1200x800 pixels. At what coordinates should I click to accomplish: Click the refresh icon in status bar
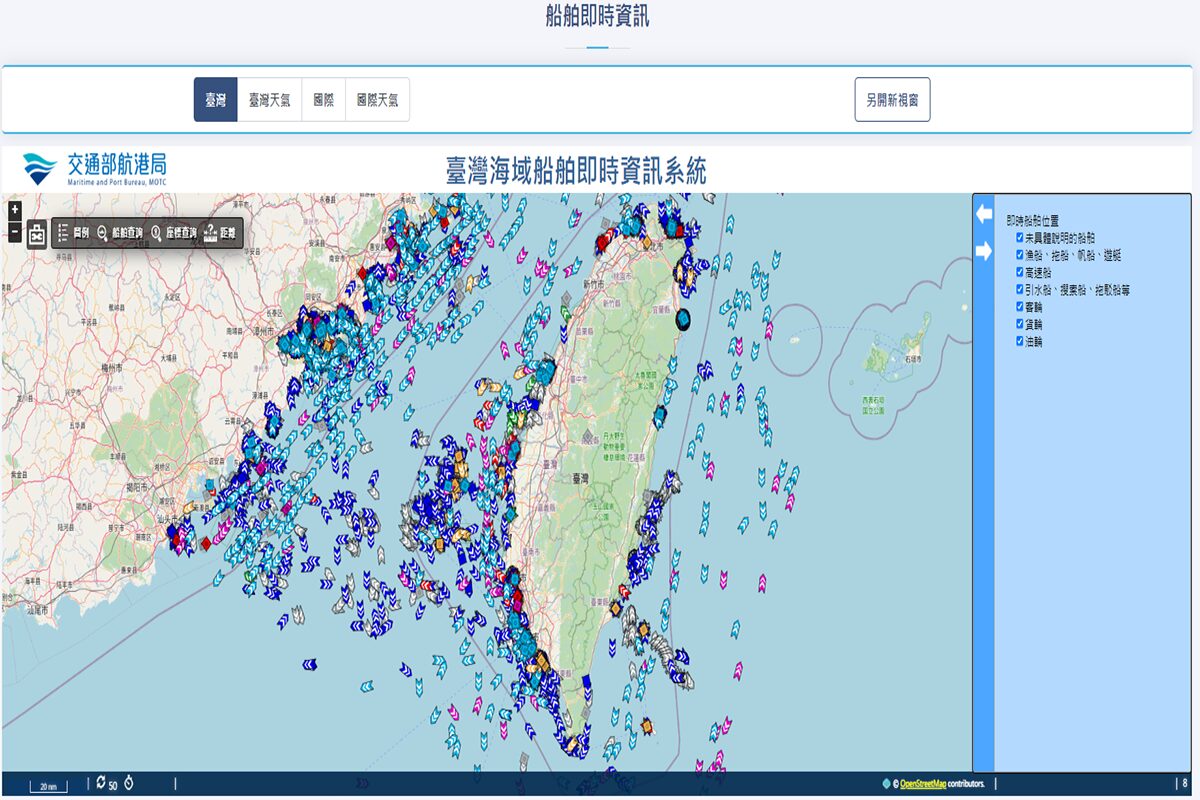pyautogui.click(x=101, y=783)
